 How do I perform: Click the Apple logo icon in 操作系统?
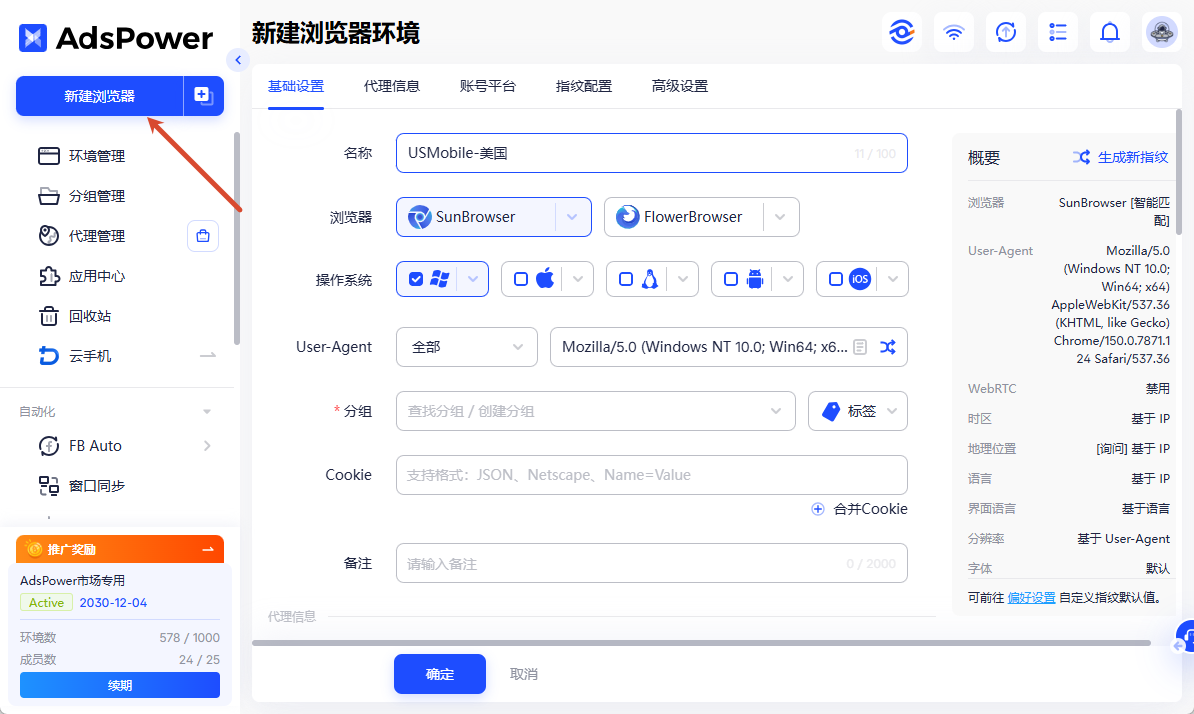[x=545, y=279]
